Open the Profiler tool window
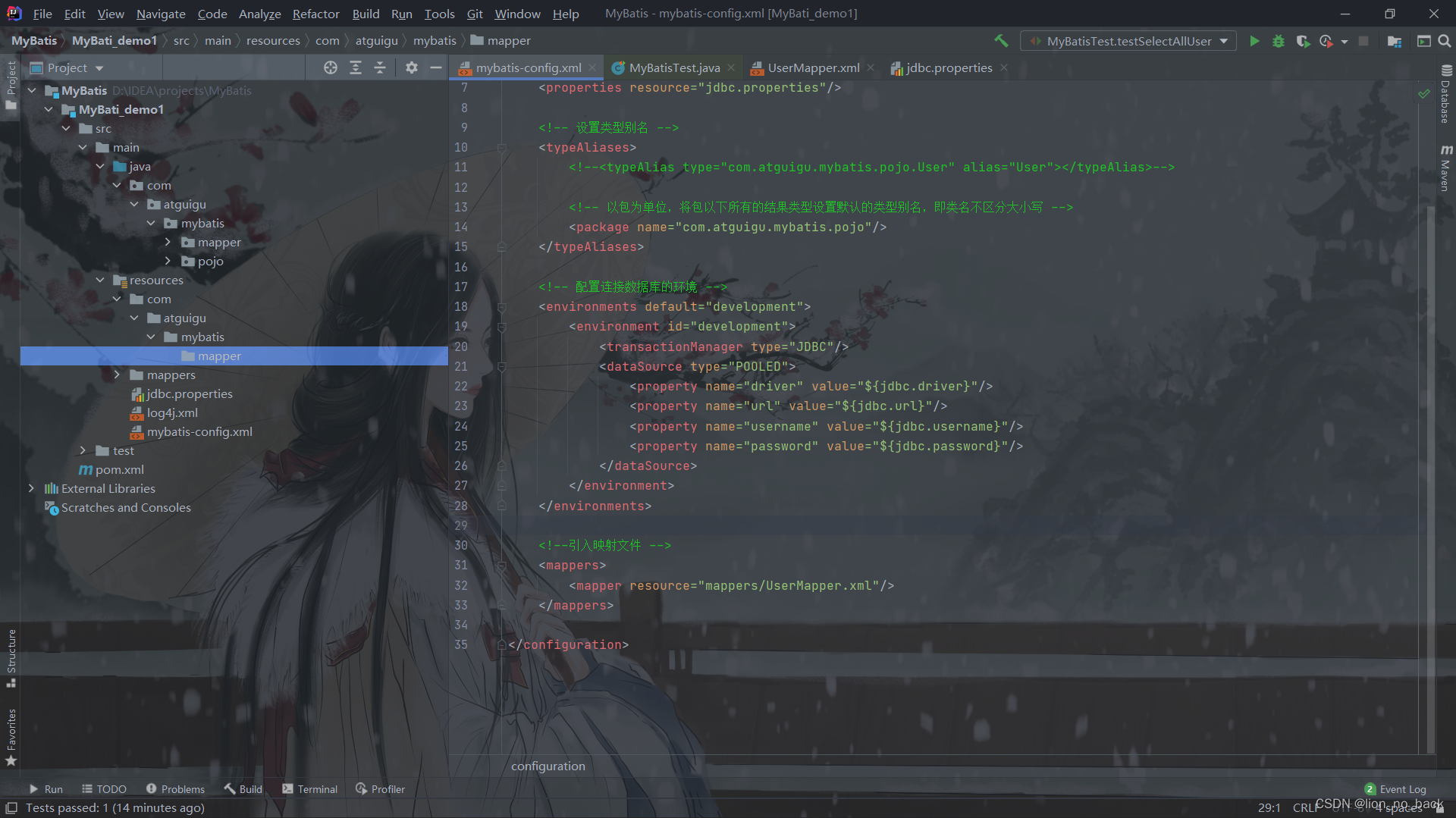This screenshot has height=818, width=1456. point(380,788)
